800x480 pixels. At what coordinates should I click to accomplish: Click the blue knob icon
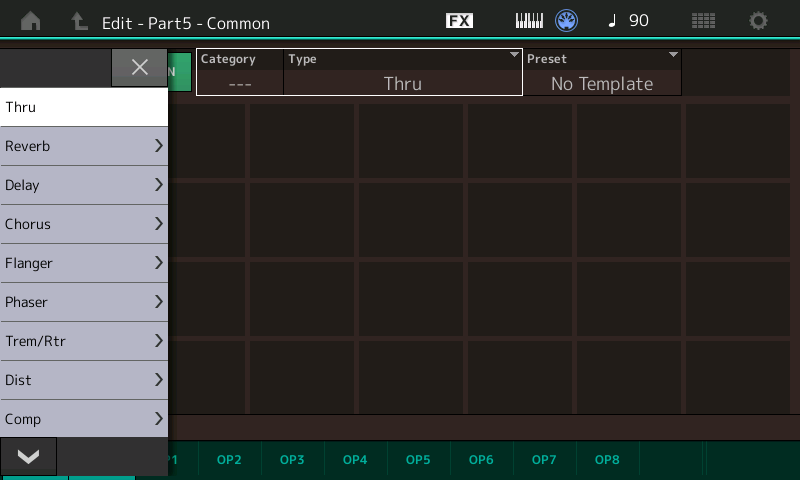[567, 21]
